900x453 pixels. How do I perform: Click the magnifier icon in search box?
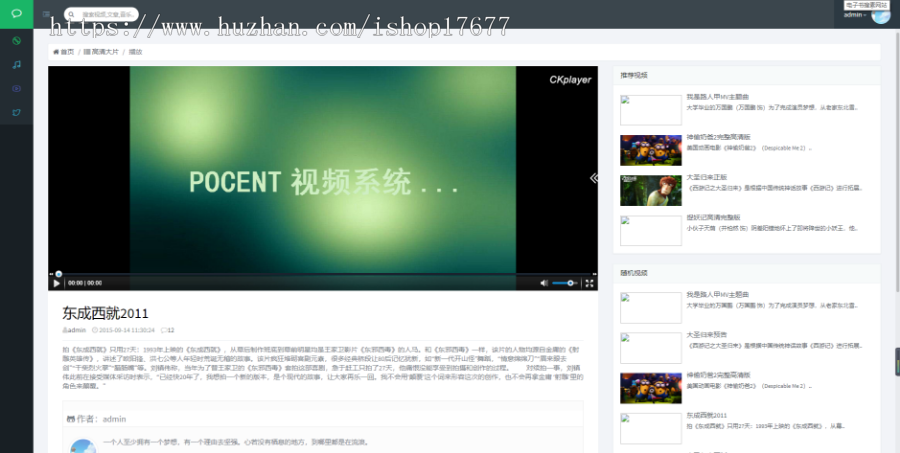[71, 14]
